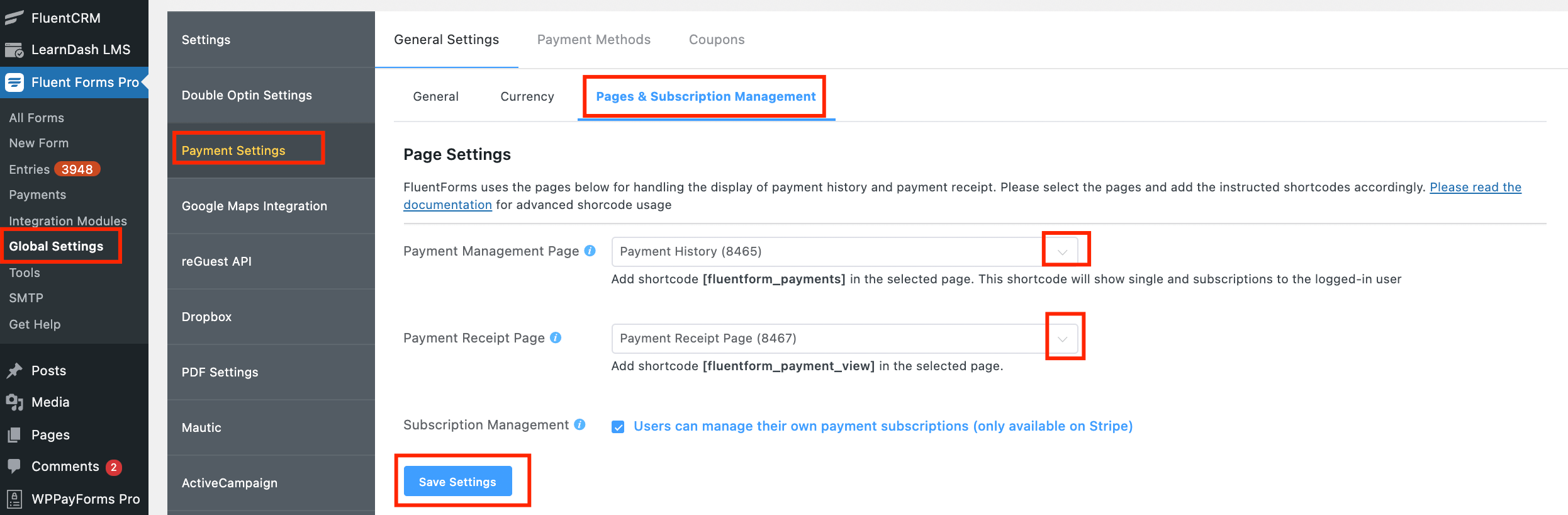The image size is (1568, 515).
Task: Open All Forms in sidebar
Action: [x=36, y=118]
